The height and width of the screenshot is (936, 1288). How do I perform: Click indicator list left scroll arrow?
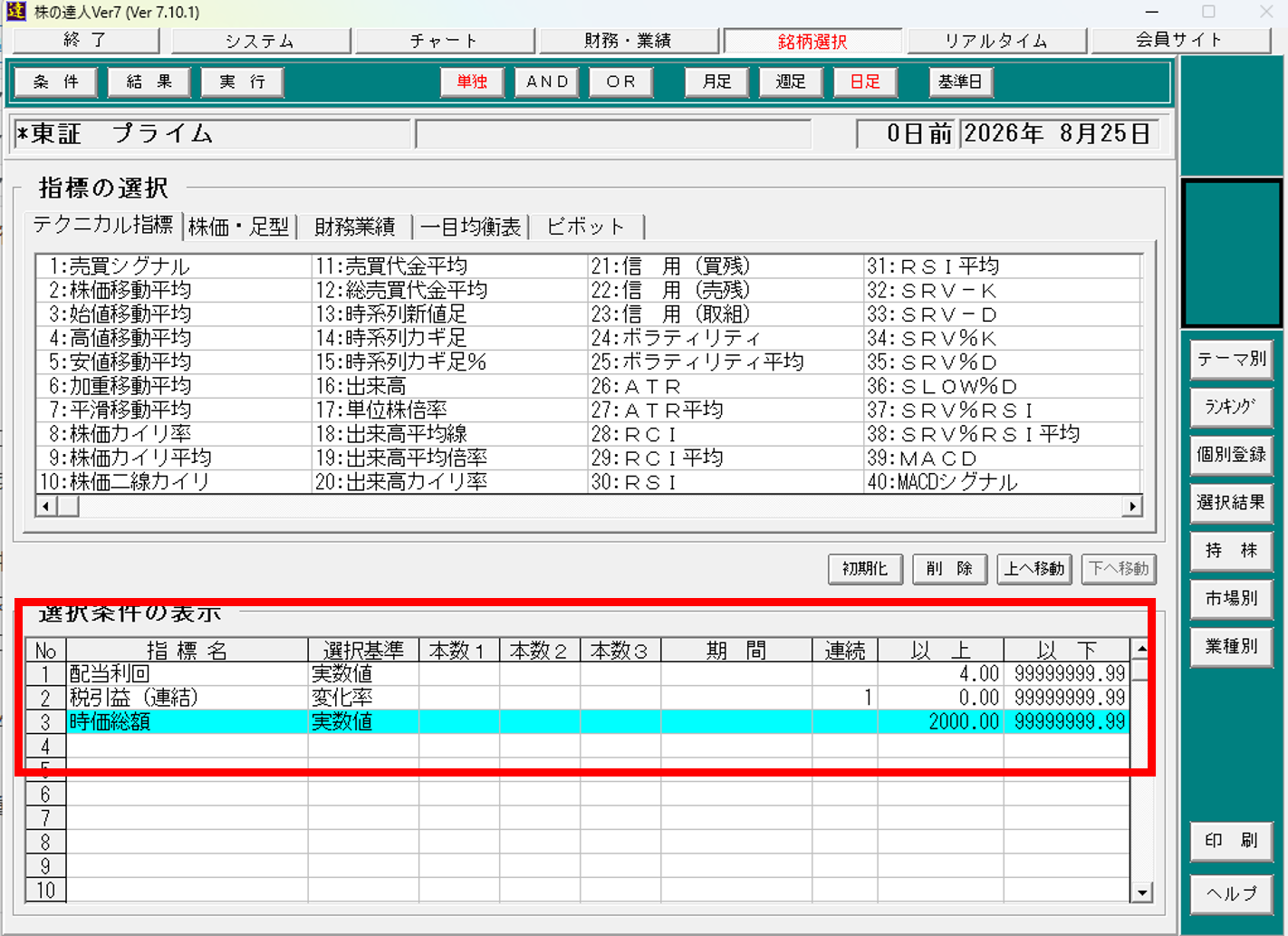click(x=46, y=506)
